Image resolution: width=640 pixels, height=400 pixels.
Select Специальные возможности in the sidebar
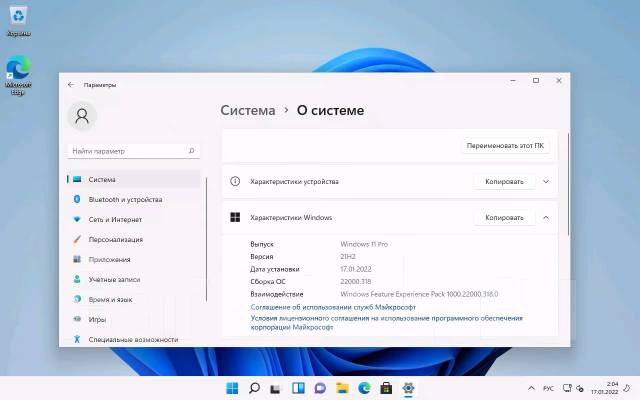[134, 339]
